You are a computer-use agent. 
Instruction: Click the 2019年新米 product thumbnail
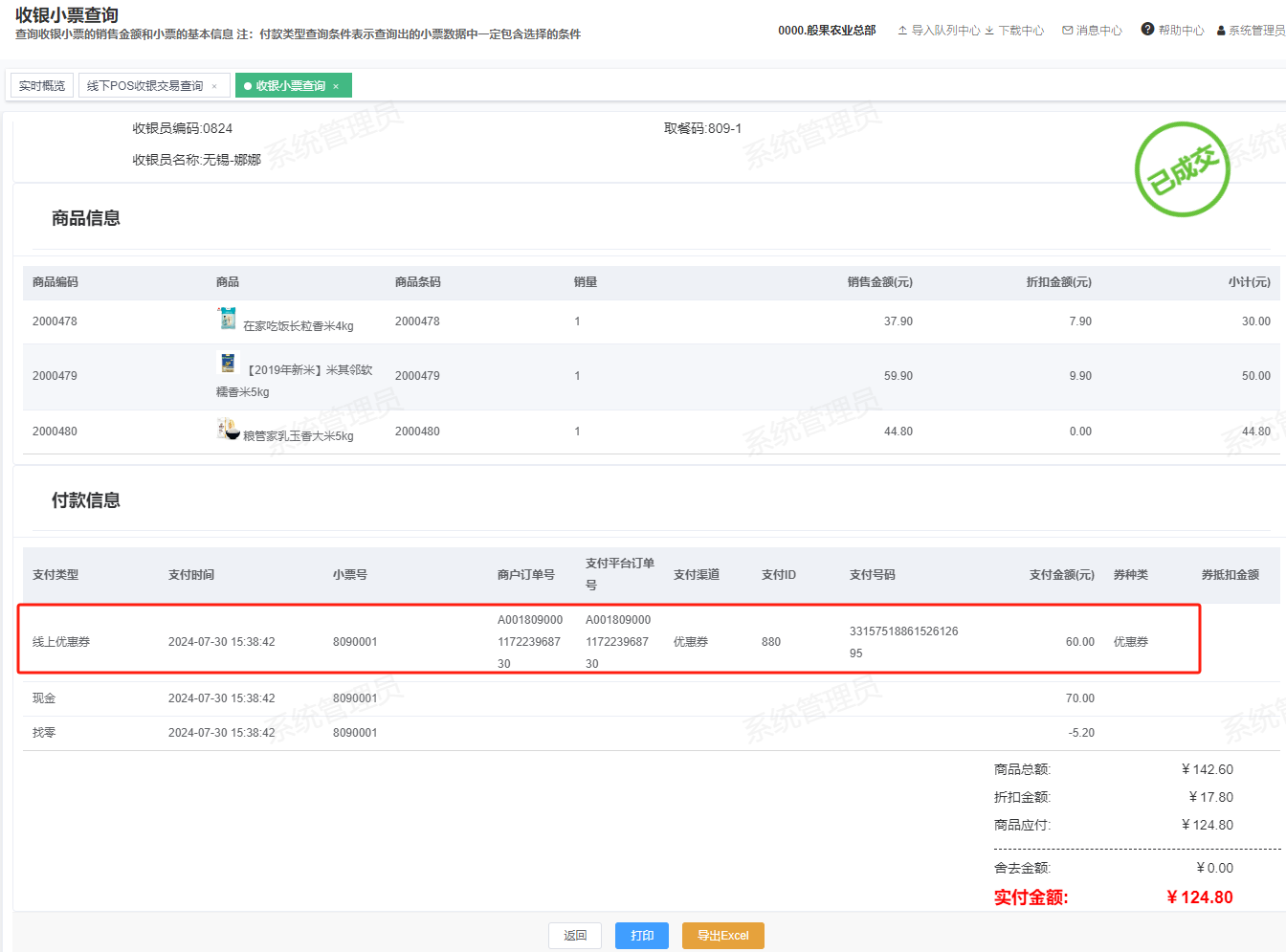coord(228,364)
